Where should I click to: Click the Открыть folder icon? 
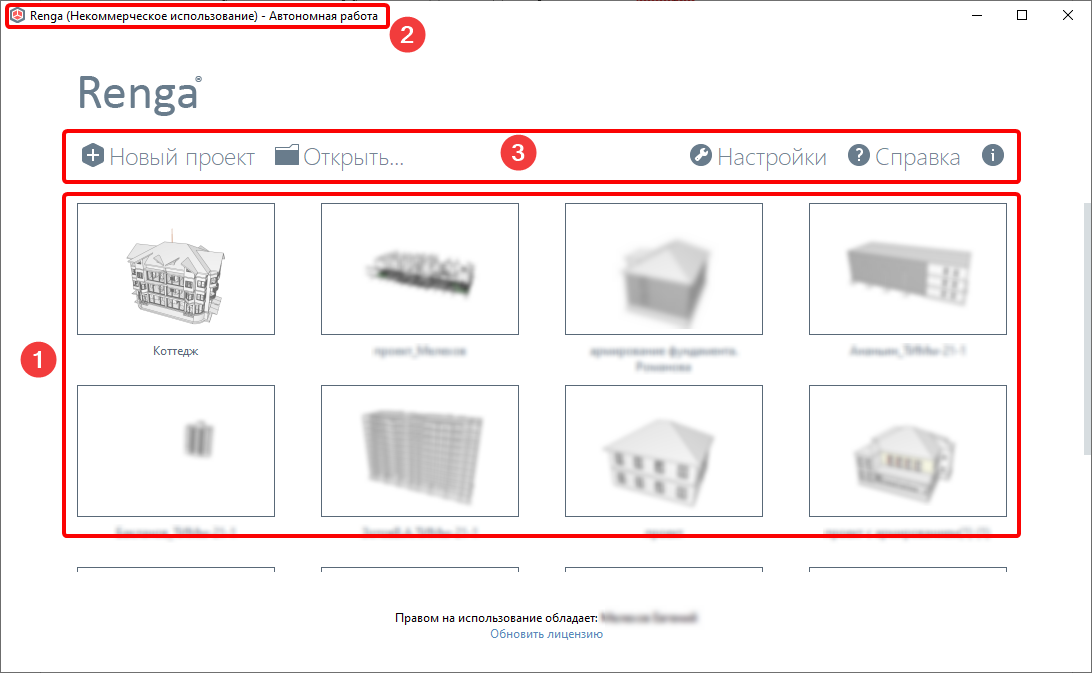tap(286, 155)
